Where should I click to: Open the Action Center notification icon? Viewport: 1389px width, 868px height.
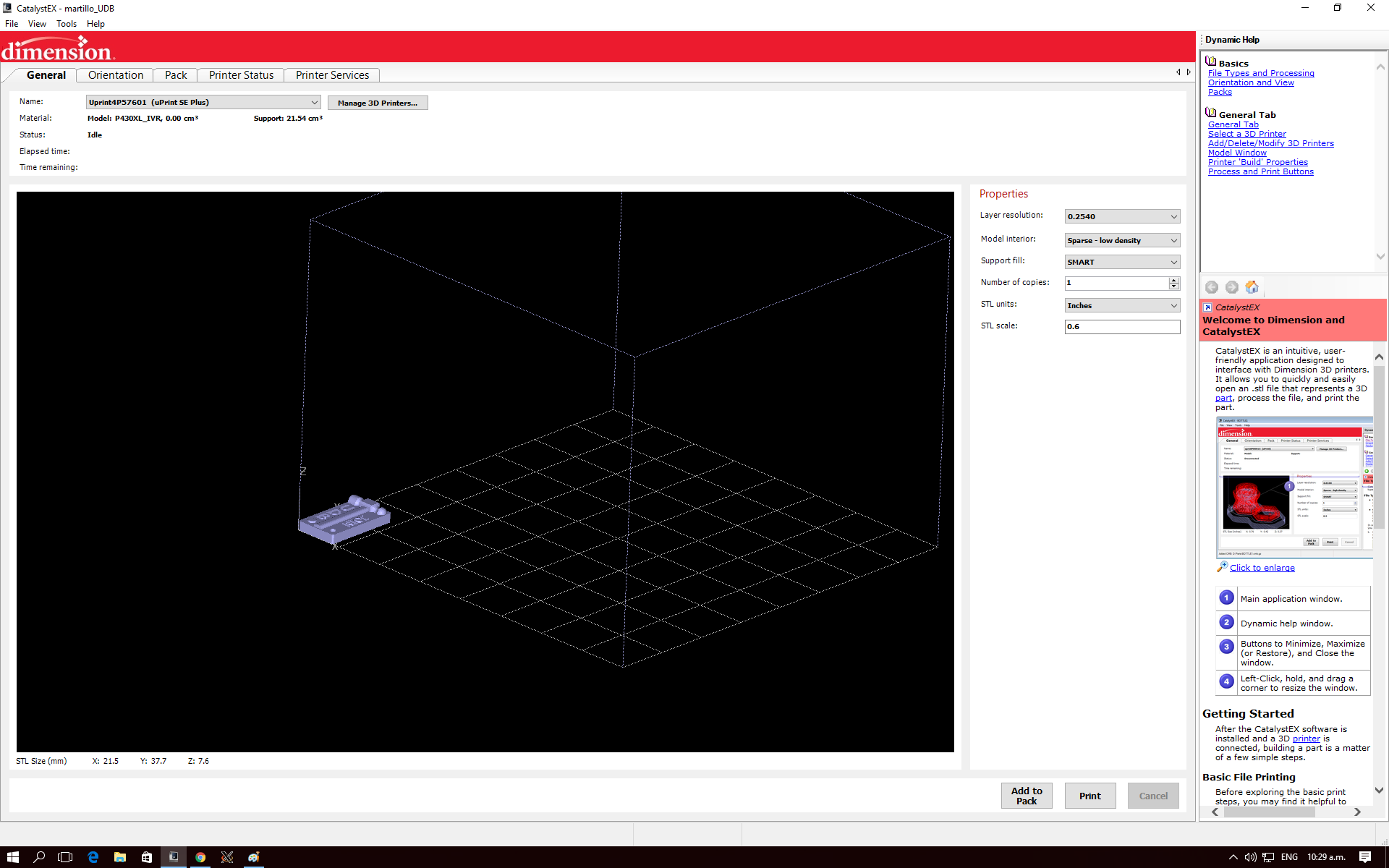[1364, 857]
